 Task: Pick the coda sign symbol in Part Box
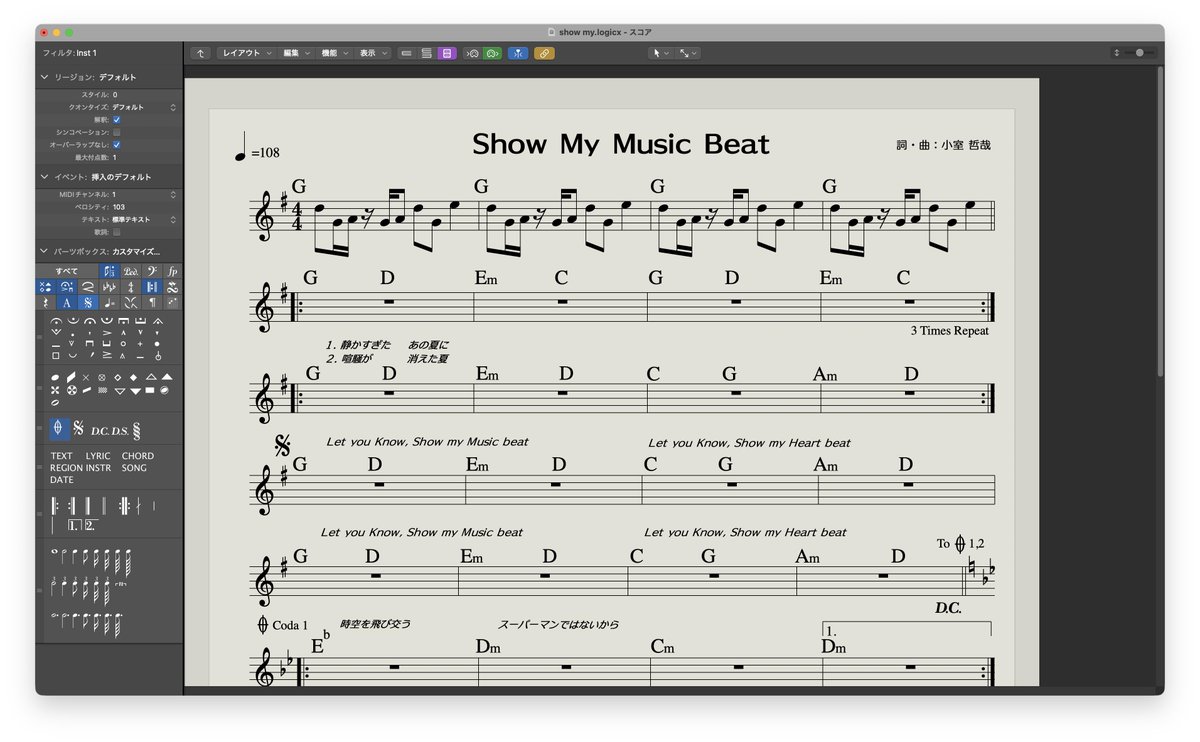(x=60, y=428)
